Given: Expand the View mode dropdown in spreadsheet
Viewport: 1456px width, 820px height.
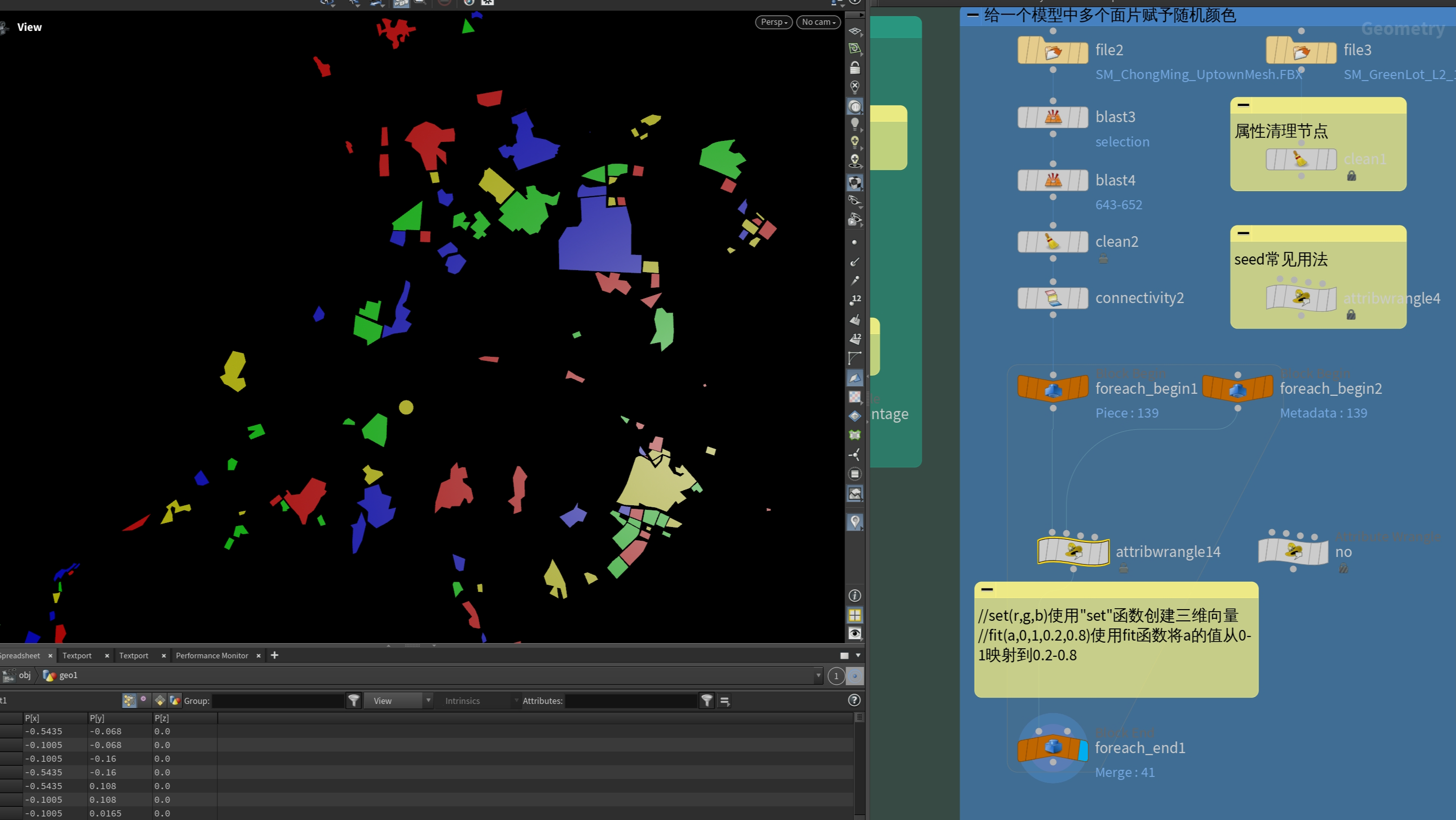Looking at the screenshot, I should pyautogui.click(x=399, y=701).
